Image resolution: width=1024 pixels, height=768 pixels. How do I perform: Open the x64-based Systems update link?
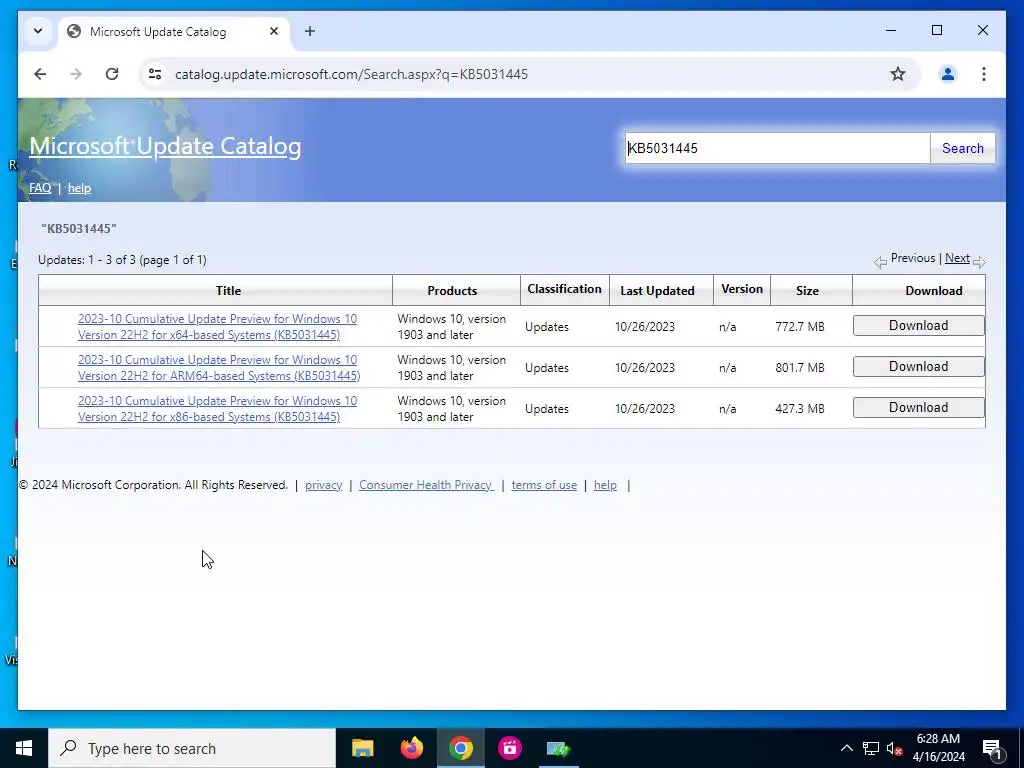[217, 327]
